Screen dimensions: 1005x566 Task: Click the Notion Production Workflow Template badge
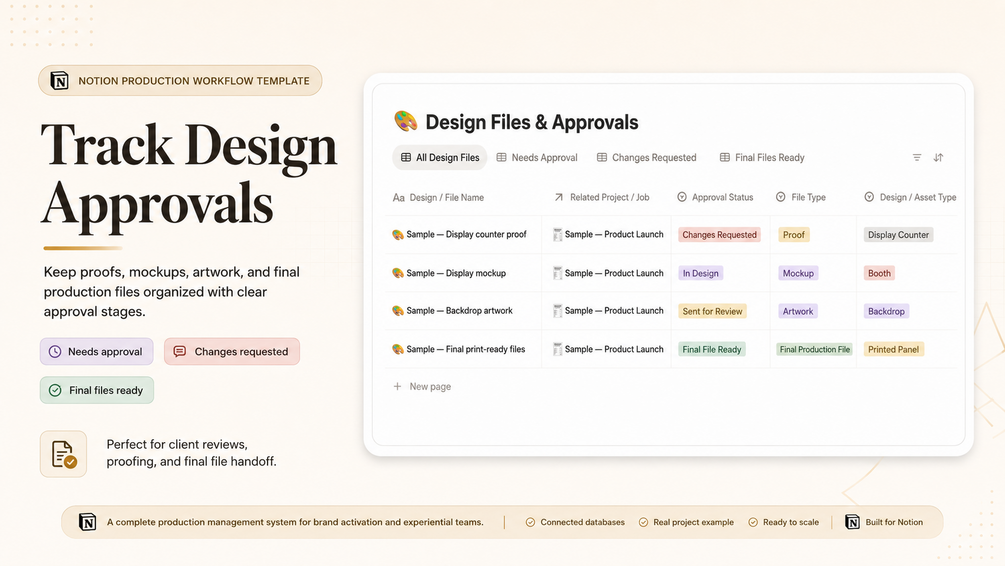click(x=180, y=81)
